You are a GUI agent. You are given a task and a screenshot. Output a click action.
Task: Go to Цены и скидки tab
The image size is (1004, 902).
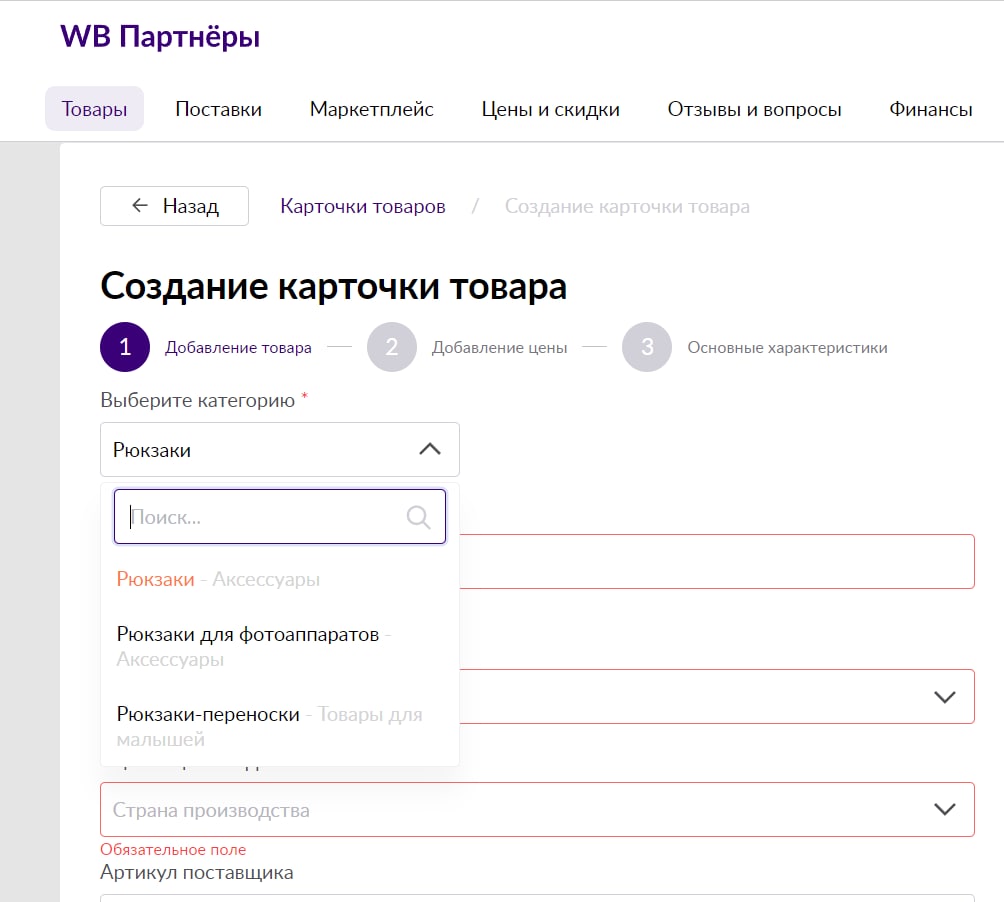pos(550,109)
